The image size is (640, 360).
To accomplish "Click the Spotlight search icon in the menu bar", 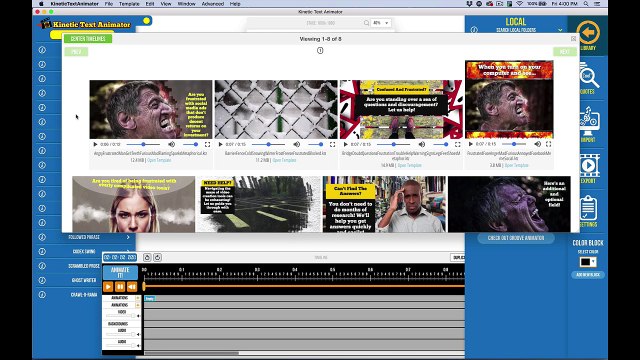I will pyautogui.click(x=586, y=4).
